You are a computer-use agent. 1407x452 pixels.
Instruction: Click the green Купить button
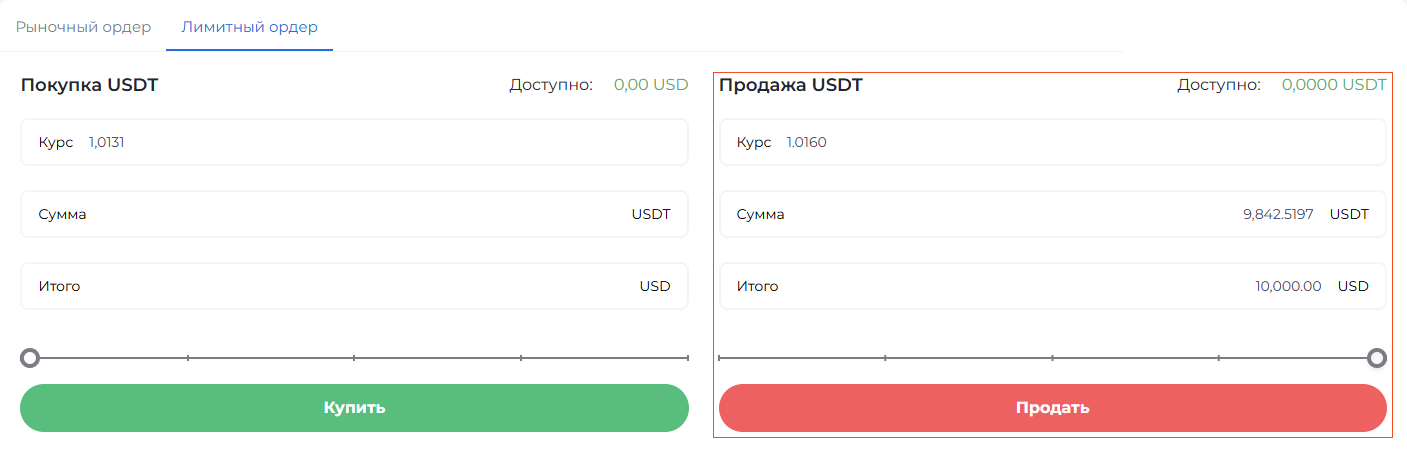354,408
